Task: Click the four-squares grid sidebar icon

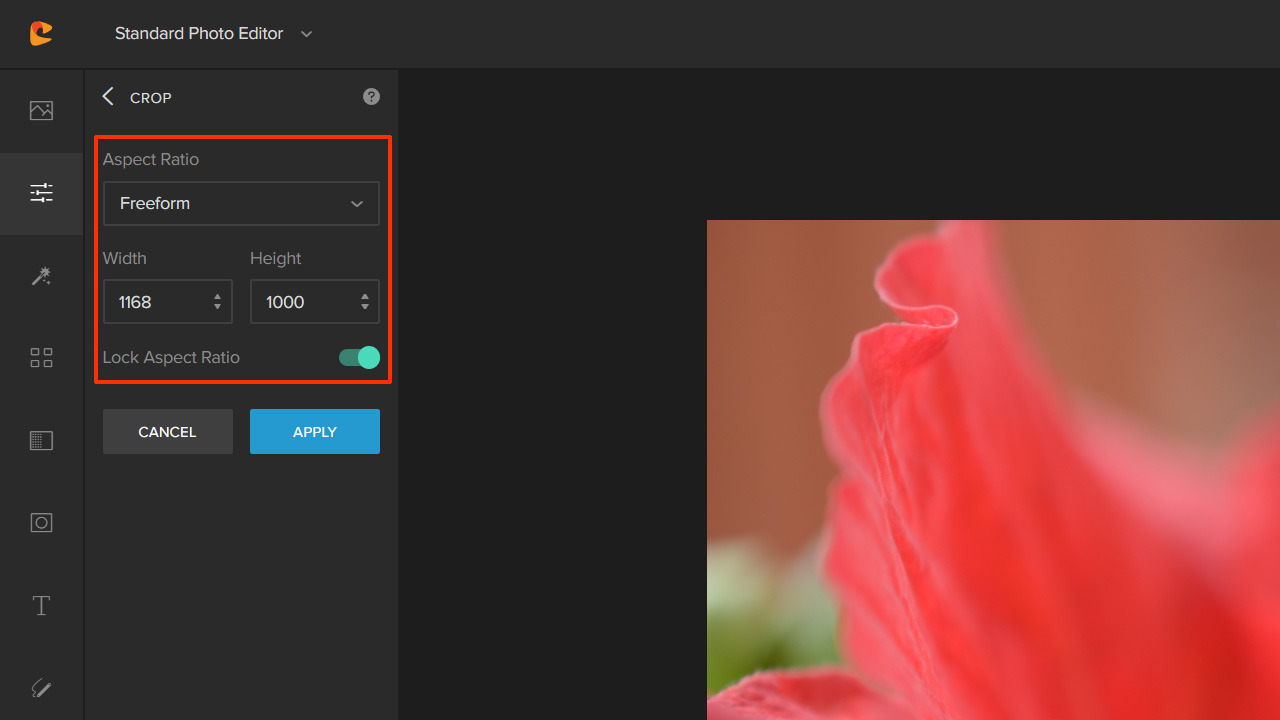Action: tap(41, 358)
